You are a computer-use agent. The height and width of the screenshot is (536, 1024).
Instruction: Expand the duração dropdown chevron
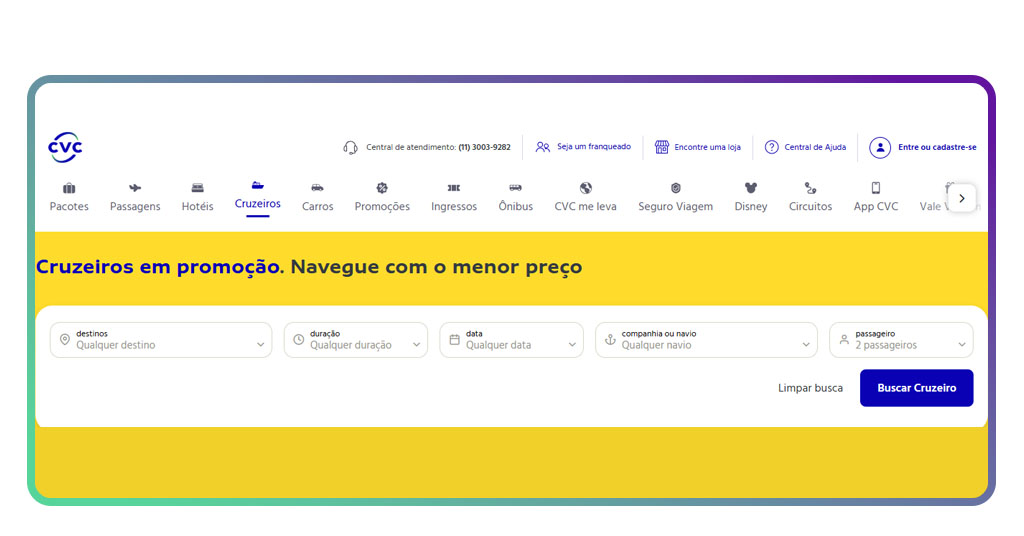(x=416, y=345)
